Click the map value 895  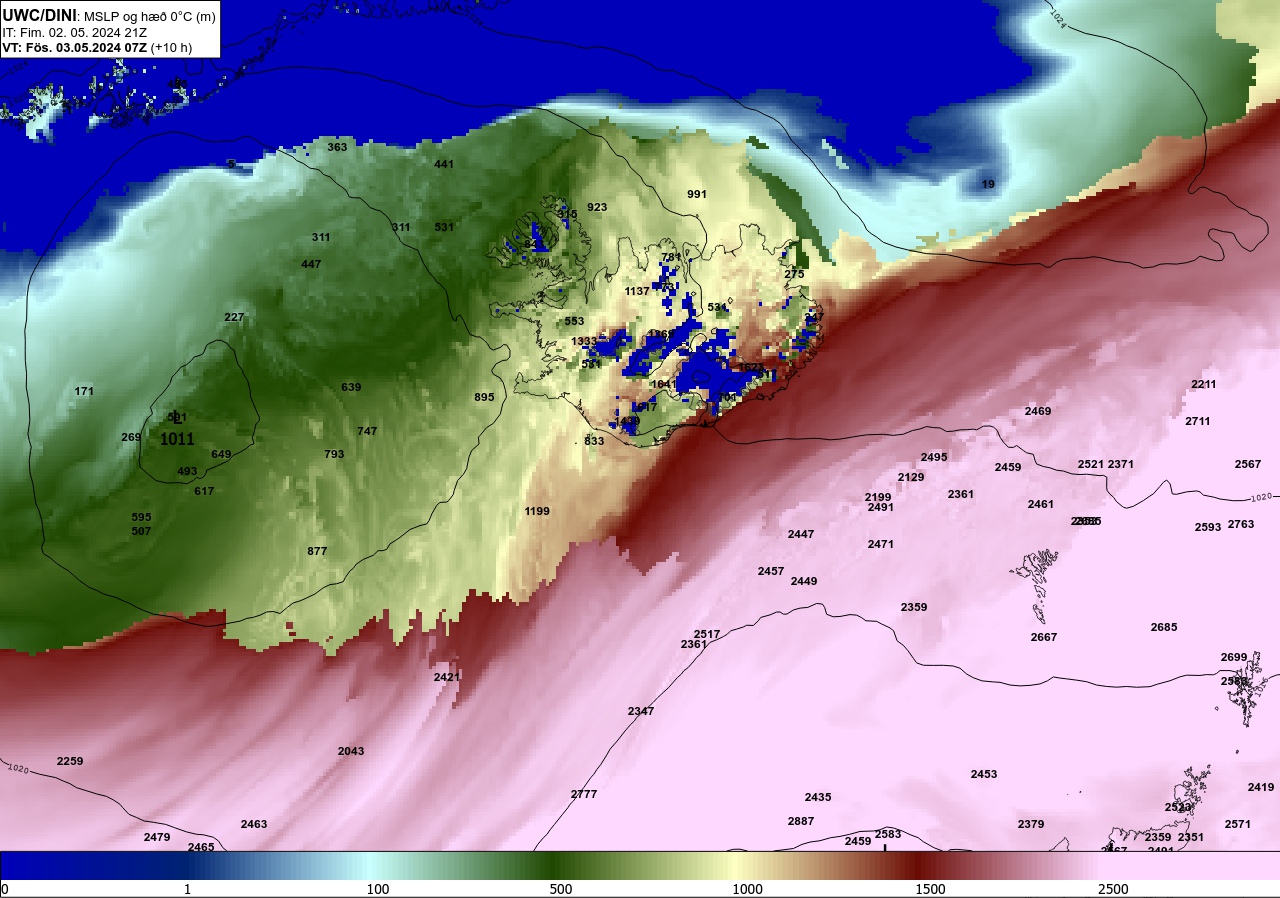pyautogui.click(x=484, y=397)
